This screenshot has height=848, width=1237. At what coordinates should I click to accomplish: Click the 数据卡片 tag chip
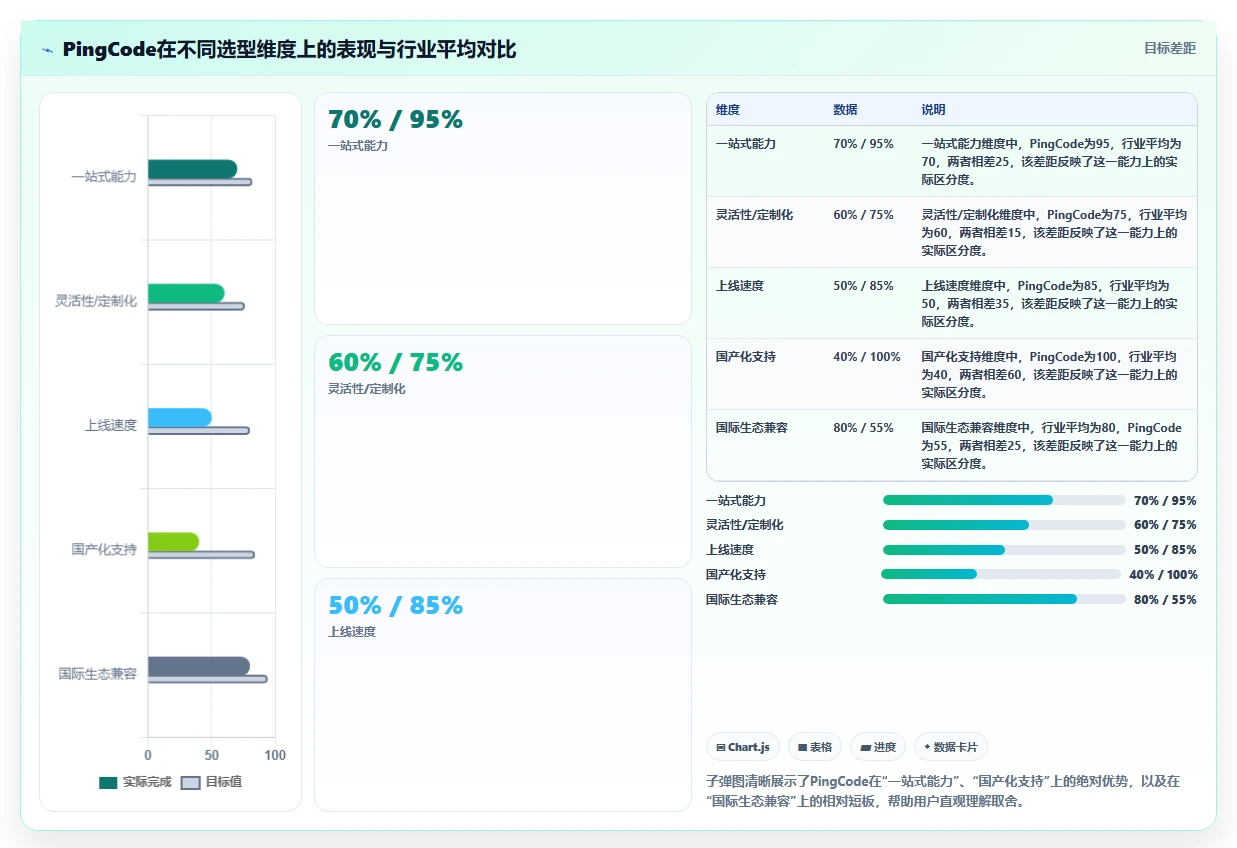tap(951, 747)
